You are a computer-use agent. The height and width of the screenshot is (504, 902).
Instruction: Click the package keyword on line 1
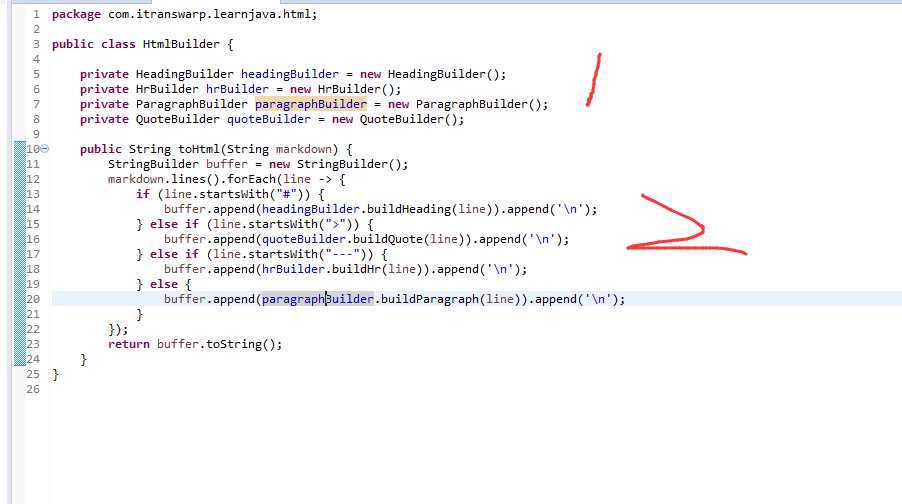coord(76,14)
